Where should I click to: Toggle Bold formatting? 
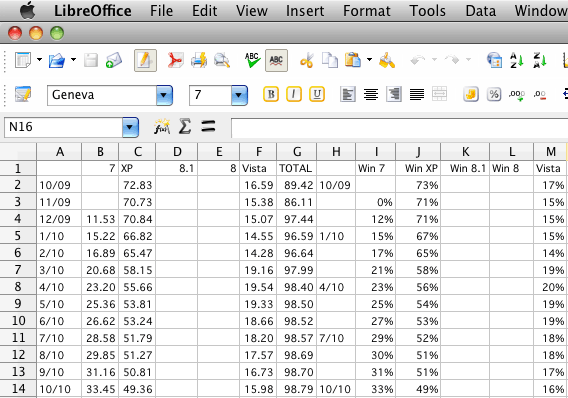tap(271, 95)
